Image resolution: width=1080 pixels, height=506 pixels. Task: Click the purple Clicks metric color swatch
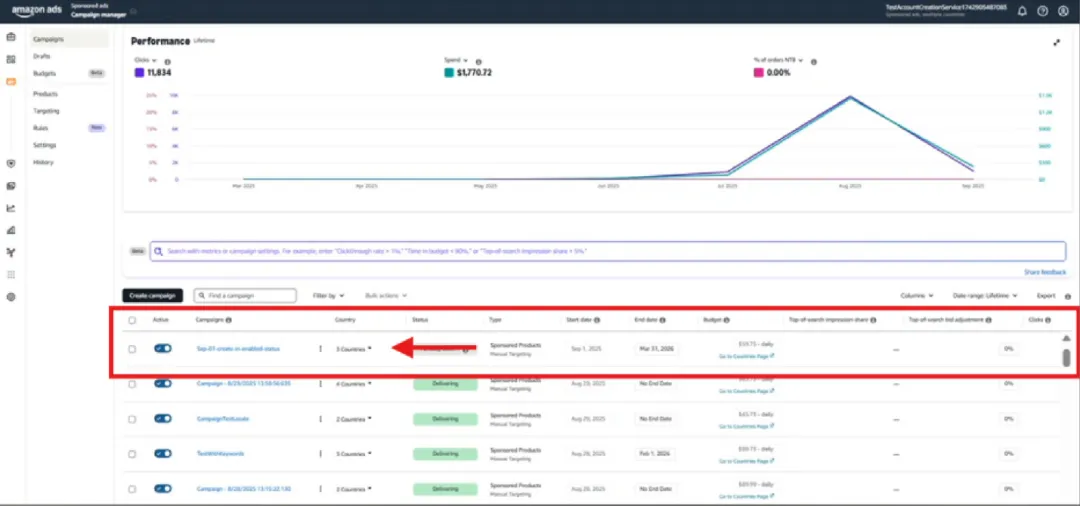[x=140, y=72]
